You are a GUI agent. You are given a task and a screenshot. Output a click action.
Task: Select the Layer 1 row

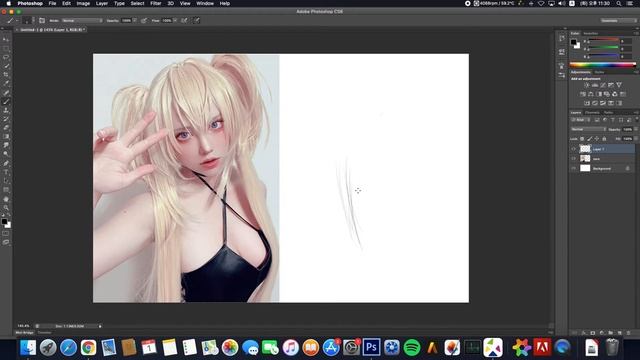point(602,149)
